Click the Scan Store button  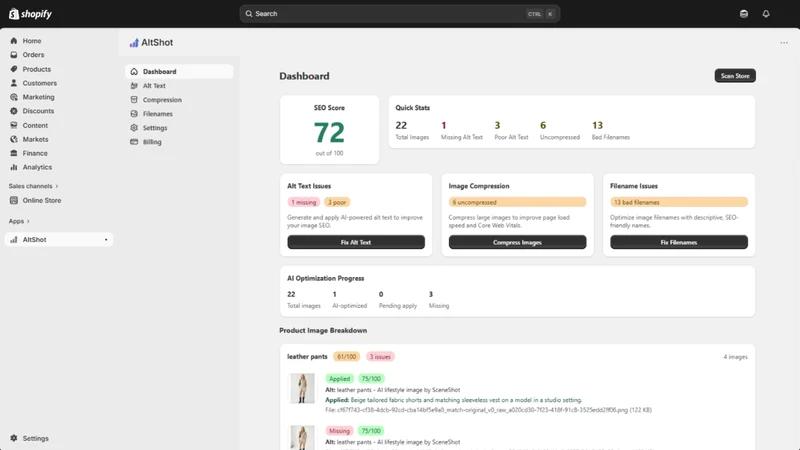click(735, 76)
